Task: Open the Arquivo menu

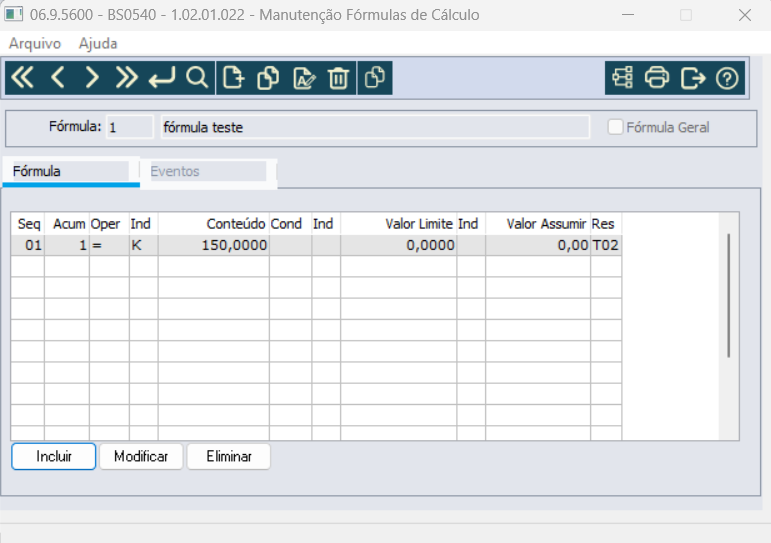Action: point(35,43)
